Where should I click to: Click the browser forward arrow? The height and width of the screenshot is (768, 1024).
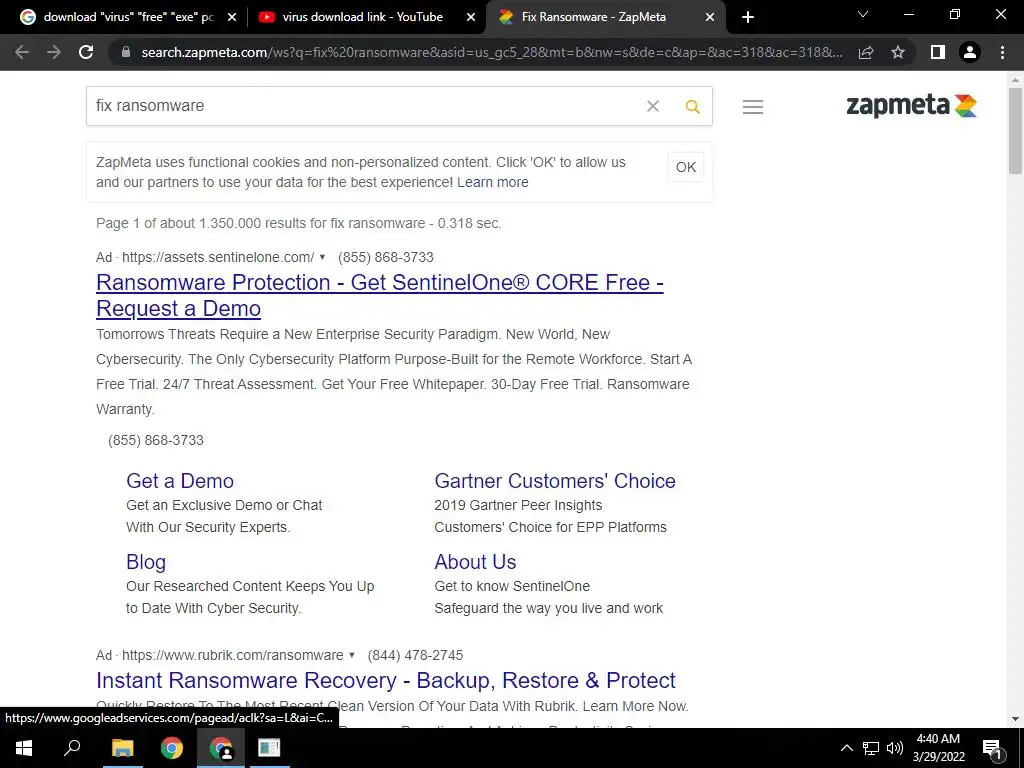point(54,52)
